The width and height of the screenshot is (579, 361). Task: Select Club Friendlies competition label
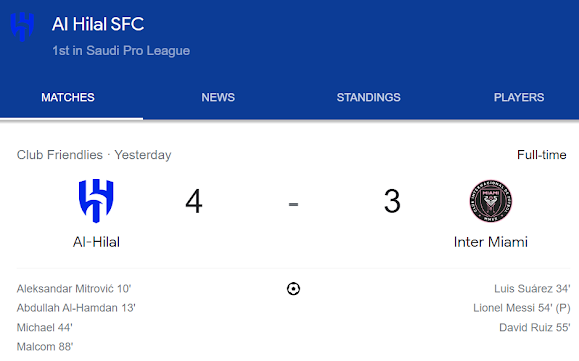pos(59,155)
